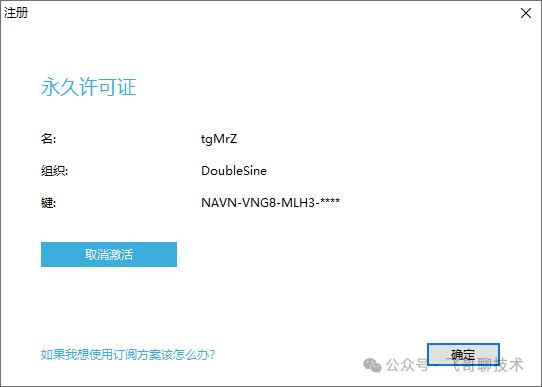Click the 键: label
This screenshot has width=542, height=387.
[48, 203]
